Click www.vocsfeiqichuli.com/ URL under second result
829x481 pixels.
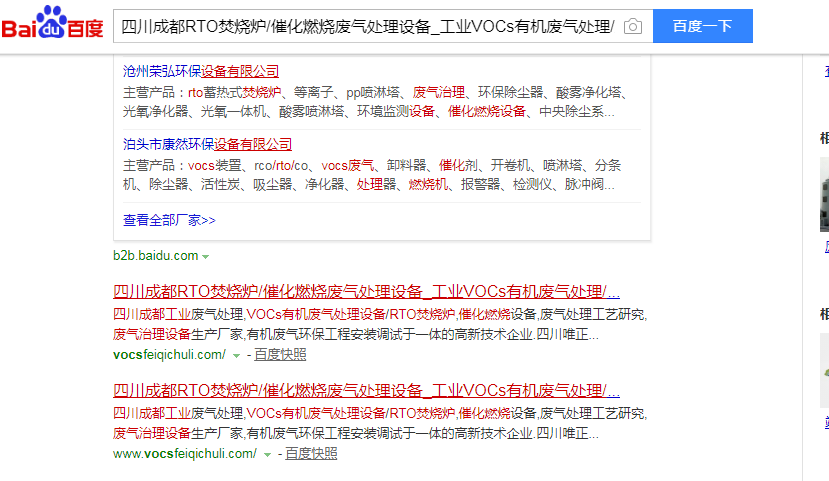185,453
